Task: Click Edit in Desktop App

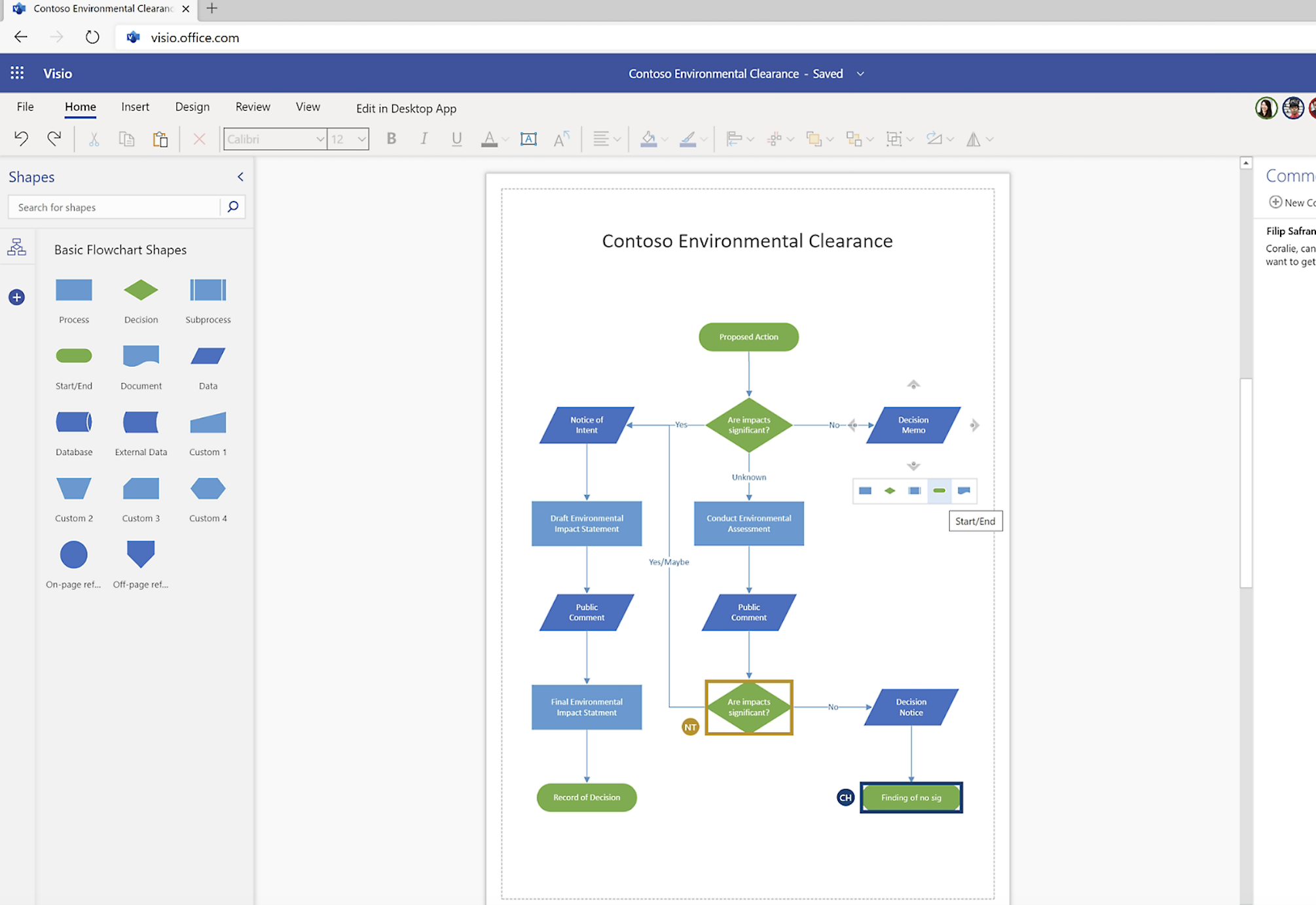Action: (406, 109)
